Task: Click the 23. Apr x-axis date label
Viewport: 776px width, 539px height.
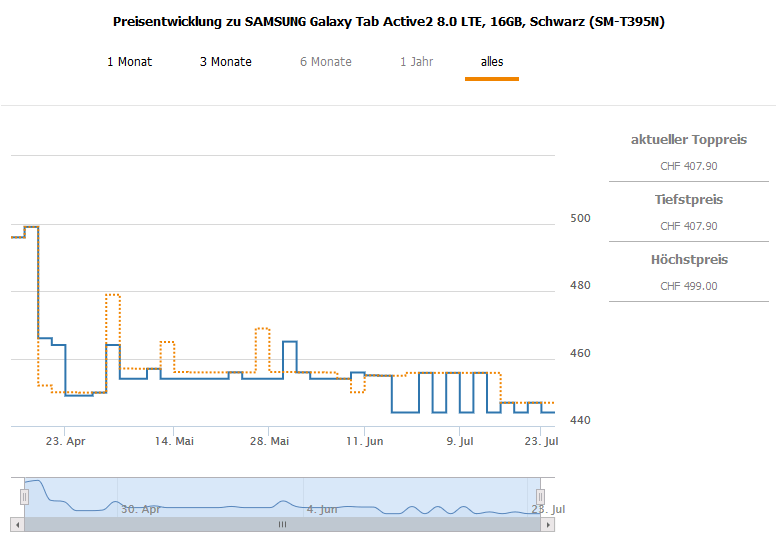Action: [x=66, y=441]
